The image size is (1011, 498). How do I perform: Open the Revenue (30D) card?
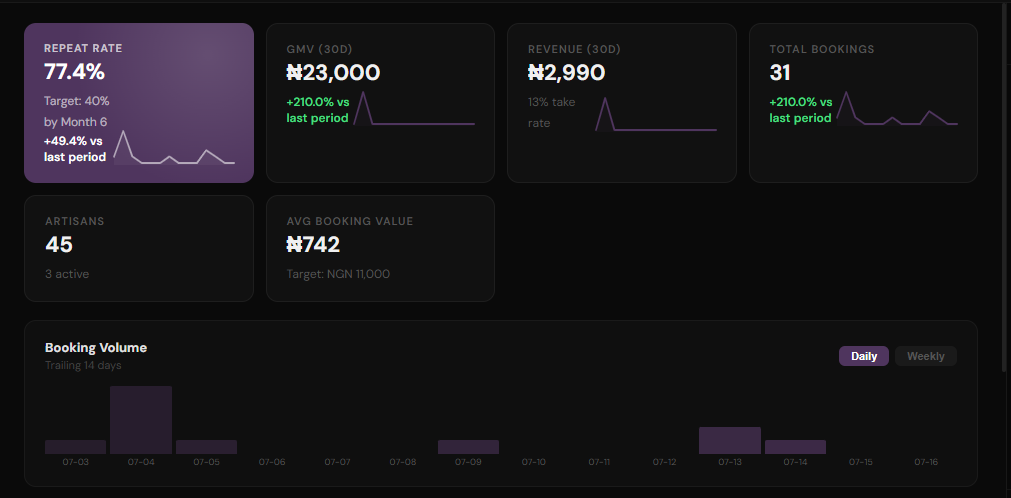click(622, 103)
